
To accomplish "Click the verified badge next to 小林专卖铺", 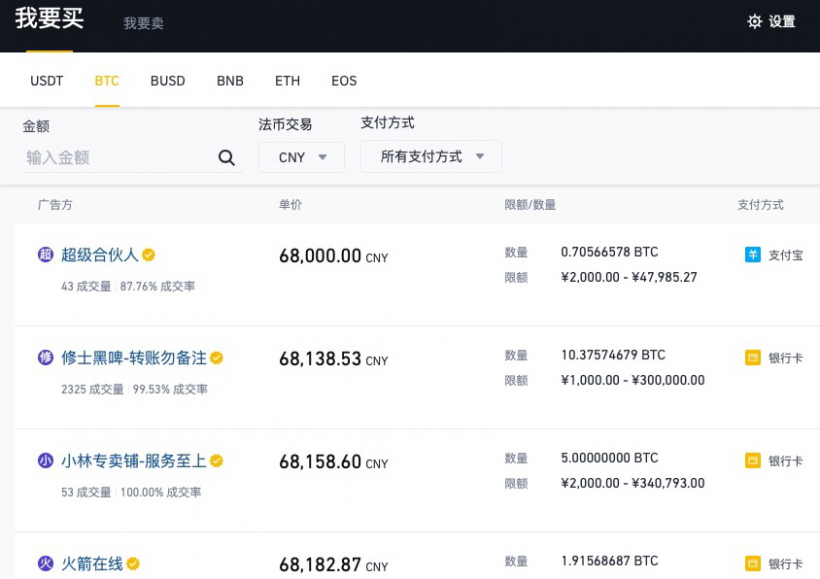I will (218, 460).
